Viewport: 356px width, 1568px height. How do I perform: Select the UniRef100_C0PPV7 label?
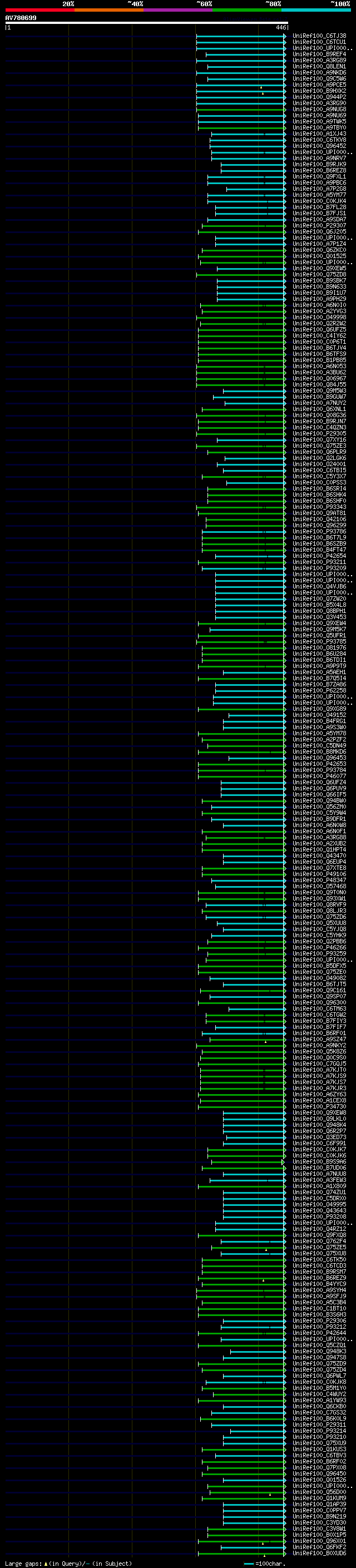click(319, 1510)
